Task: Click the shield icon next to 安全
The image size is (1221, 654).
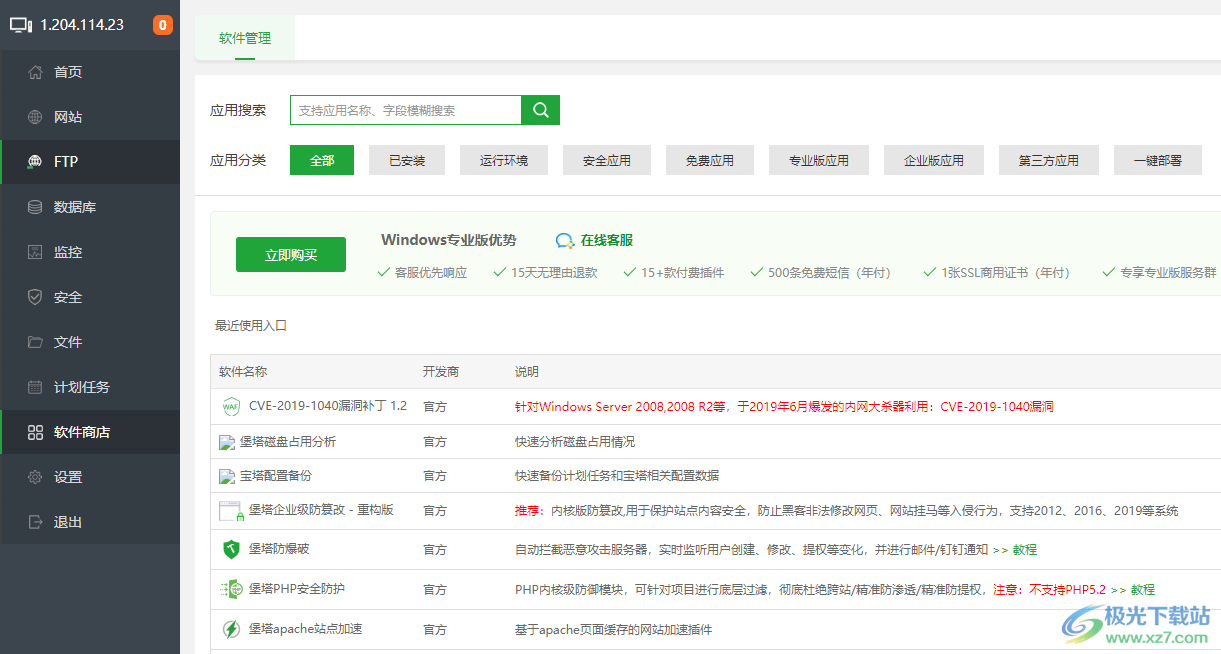Action: (x=35, y=297)
